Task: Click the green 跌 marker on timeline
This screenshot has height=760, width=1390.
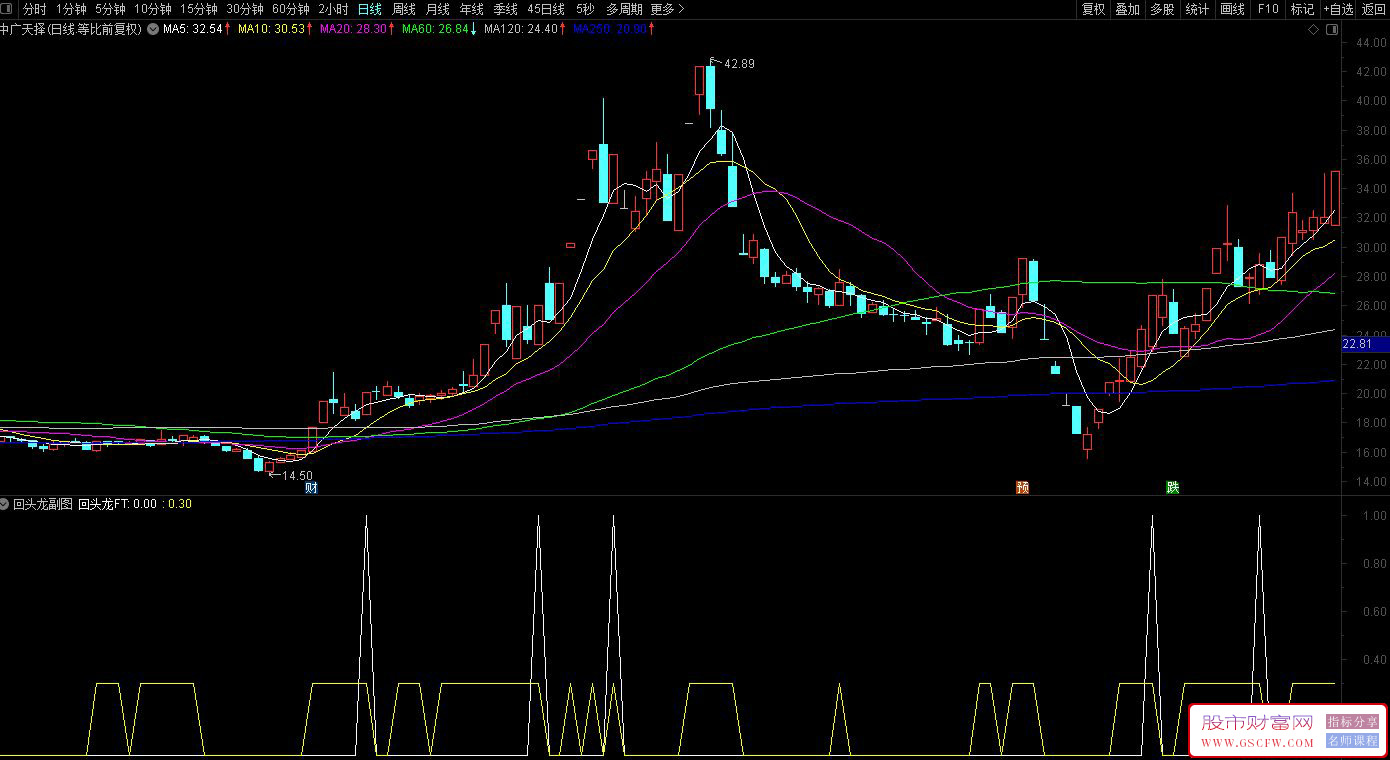Action: click(x=1172, y=488)
